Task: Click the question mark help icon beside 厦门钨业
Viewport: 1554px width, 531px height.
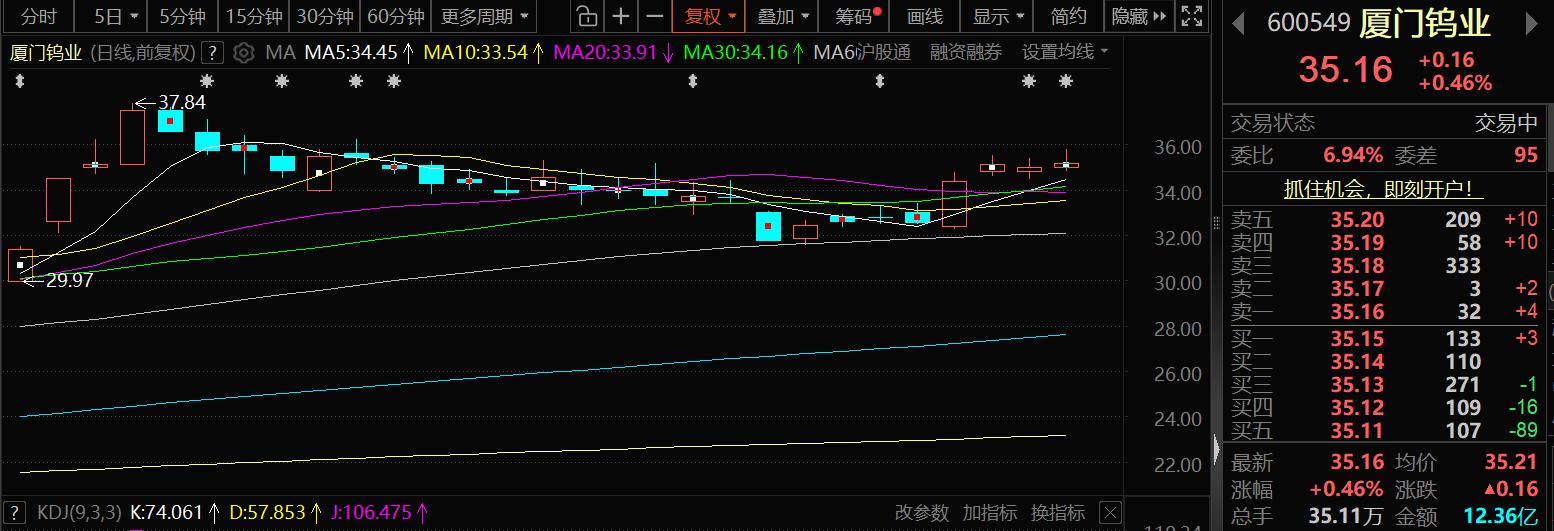Action: click(212, 53)
